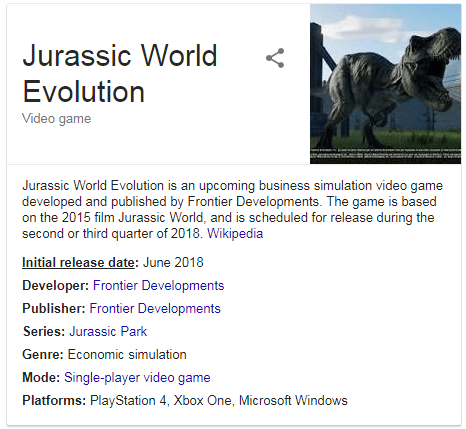Click the June 2018 release date value
This screenshot has width=466, height=429.
pos(173,263)
